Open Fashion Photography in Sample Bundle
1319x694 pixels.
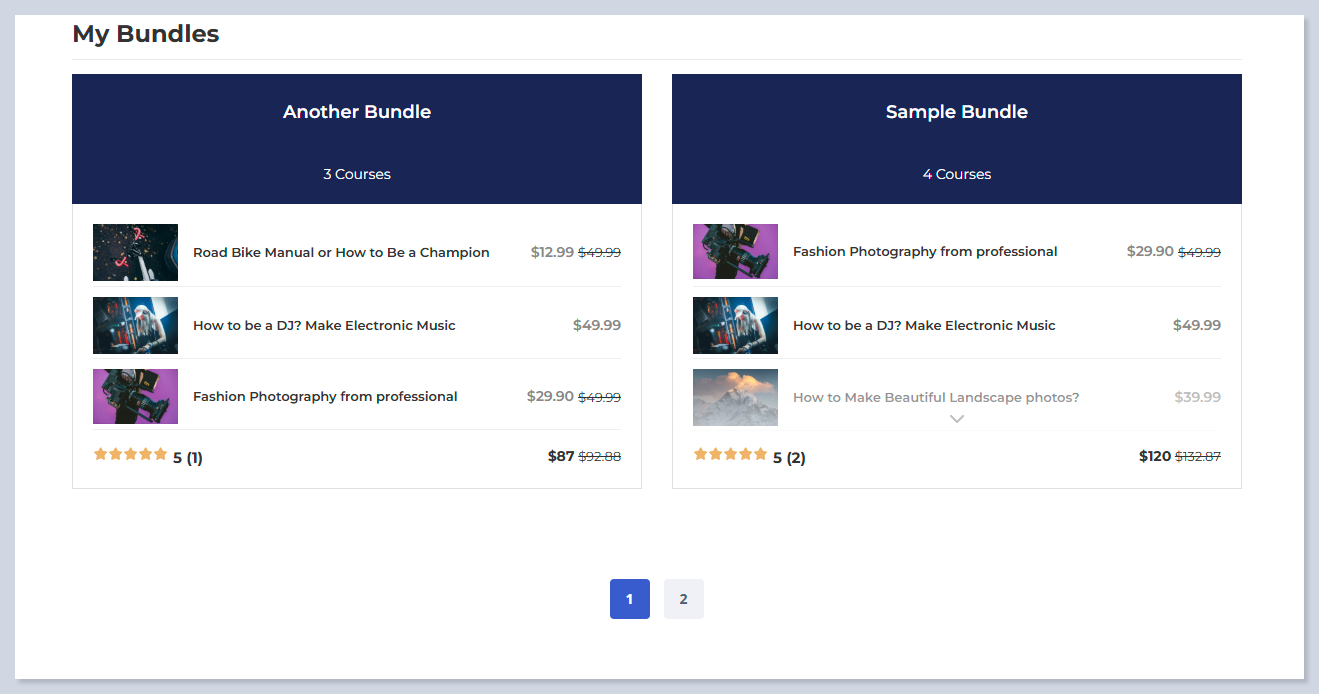(x=925, y=252)
